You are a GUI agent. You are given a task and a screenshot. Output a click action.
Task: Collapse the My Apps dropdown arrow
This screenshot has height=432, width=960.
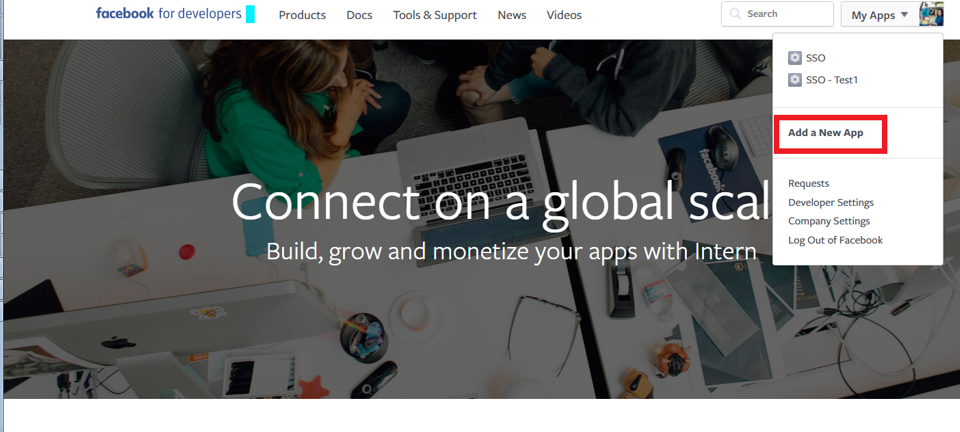click(x=904, y=15)
